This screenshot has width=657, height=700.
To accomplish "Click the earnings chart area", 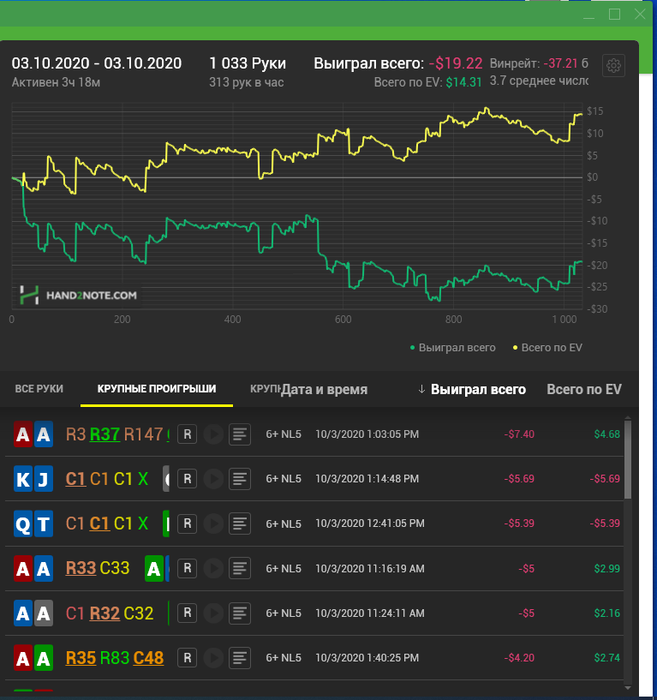I will click(297, 206).
